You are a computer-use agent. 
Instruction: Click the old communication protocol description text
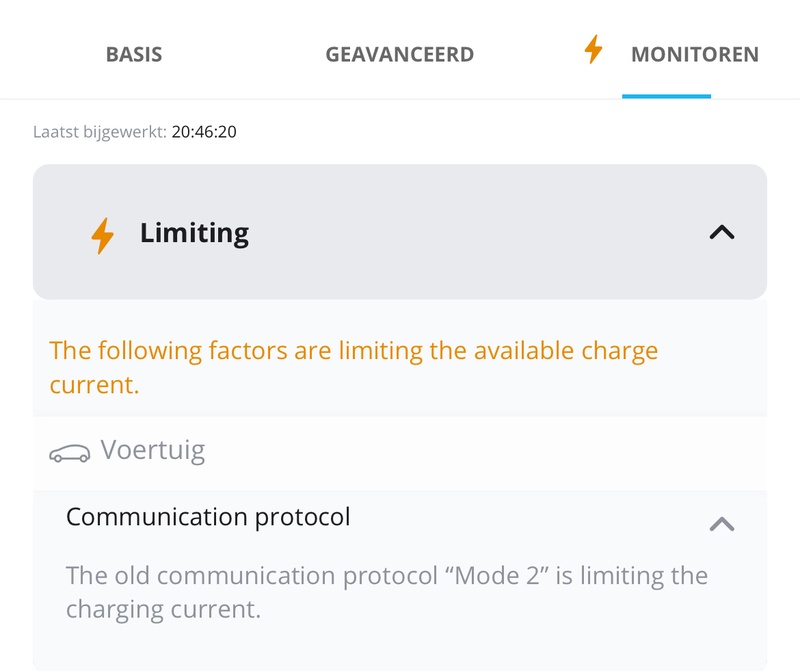(x=386, y=577)
